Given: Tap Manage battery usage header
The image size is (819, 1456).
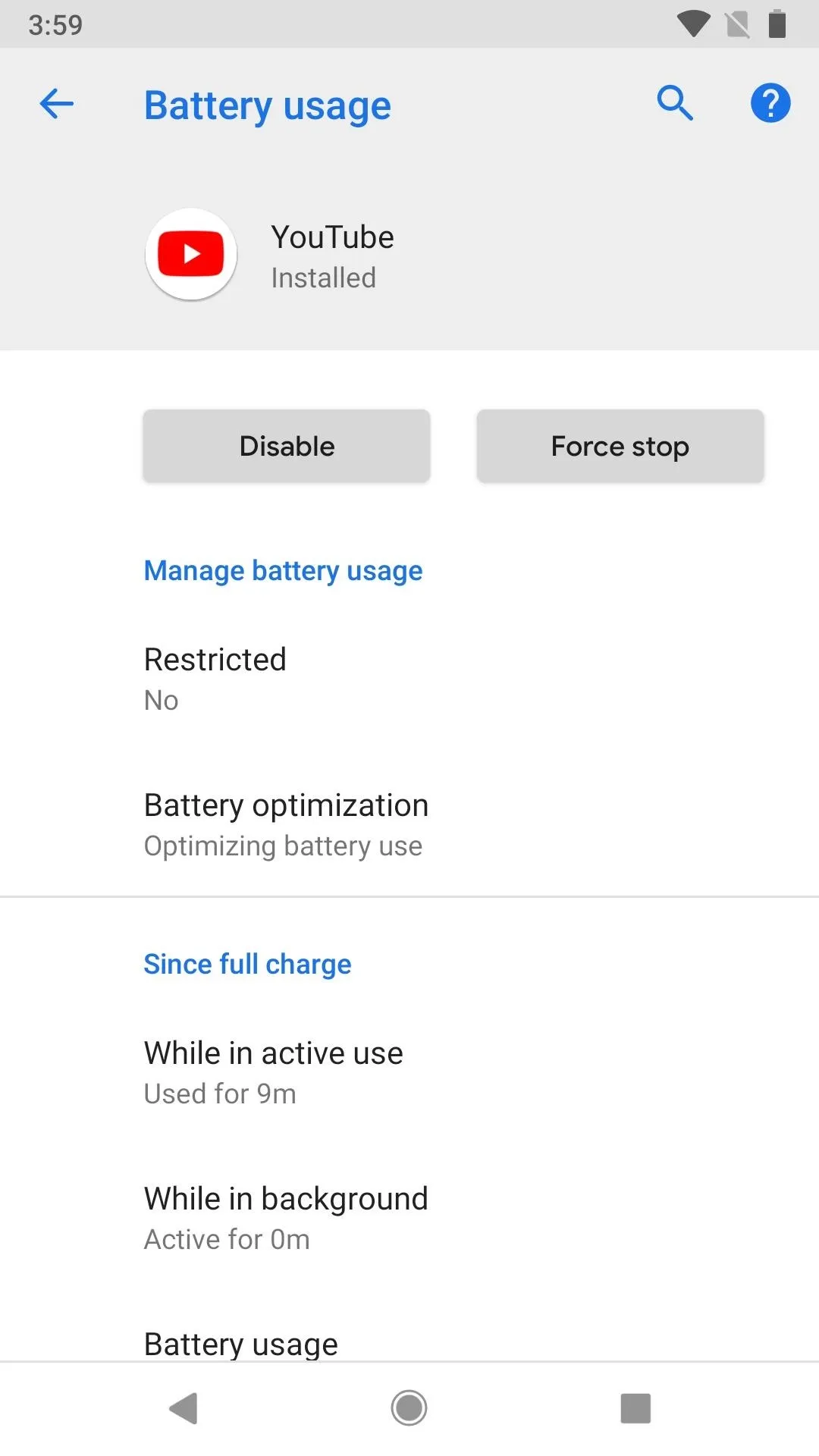Looking at the screenshot, I should tap(283, 571).
